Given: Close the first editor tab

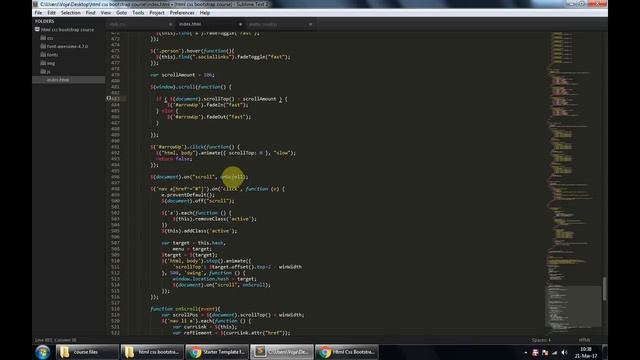Looking at the screenshot, I should (170, 24).
